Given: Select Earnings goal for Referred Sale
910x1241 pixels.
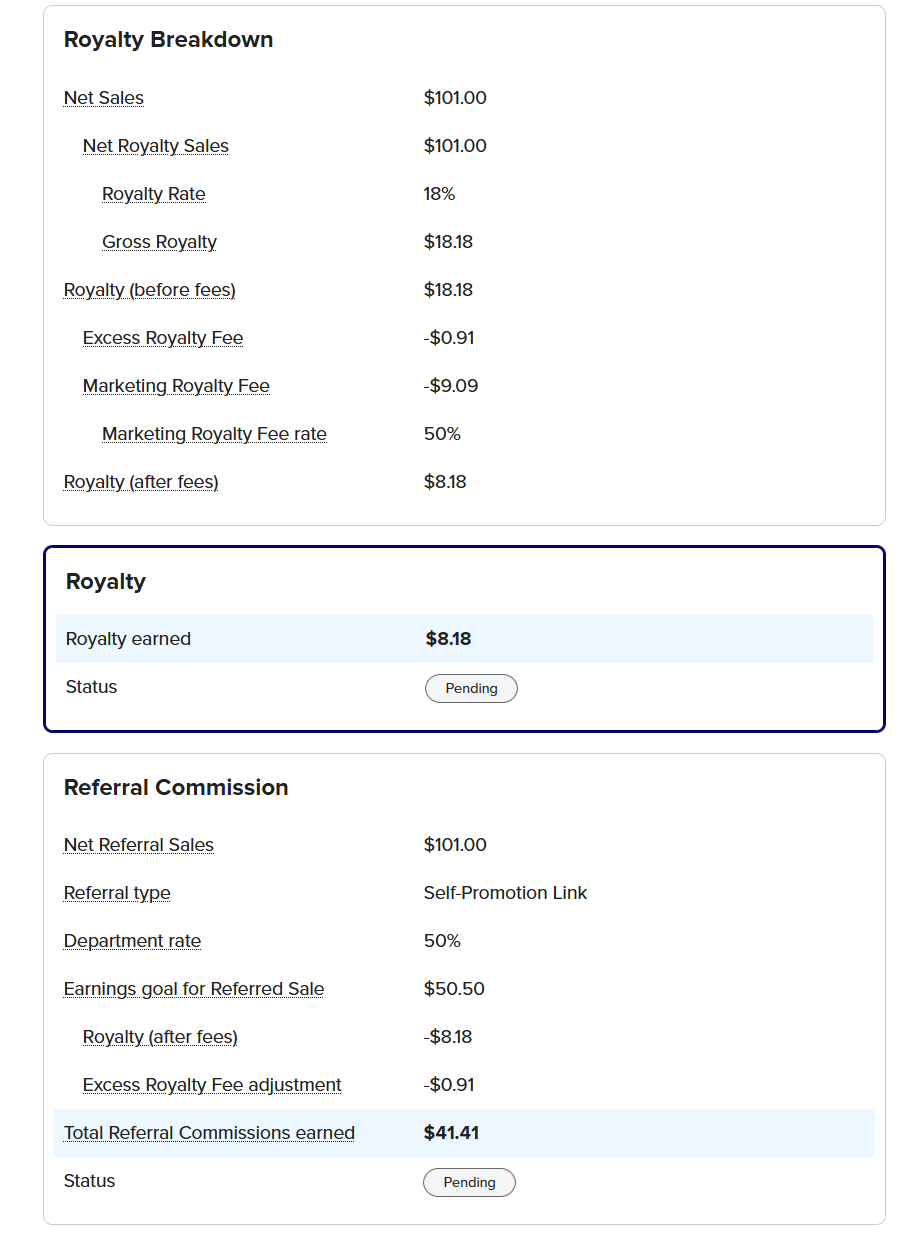Looking at the screenshot, I should click(x=194, y=989).
